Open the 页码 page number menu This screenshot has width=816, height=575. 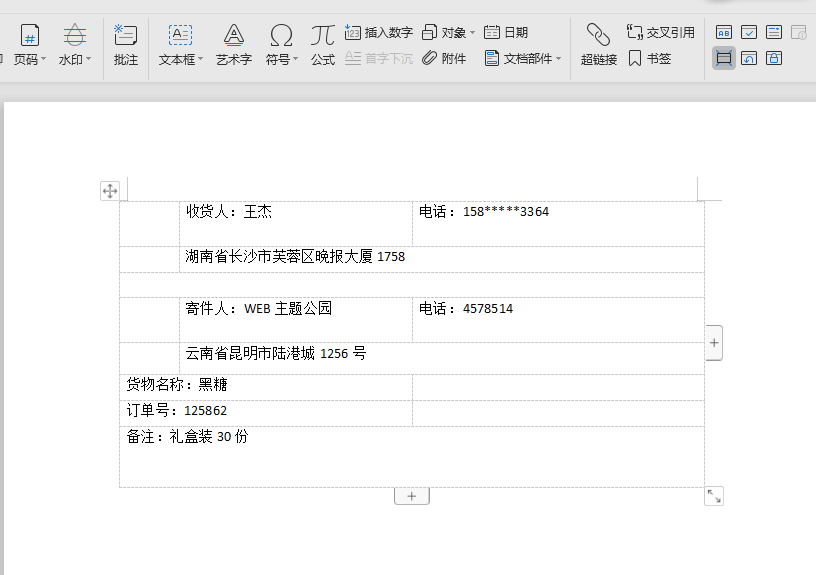(30, 60)
